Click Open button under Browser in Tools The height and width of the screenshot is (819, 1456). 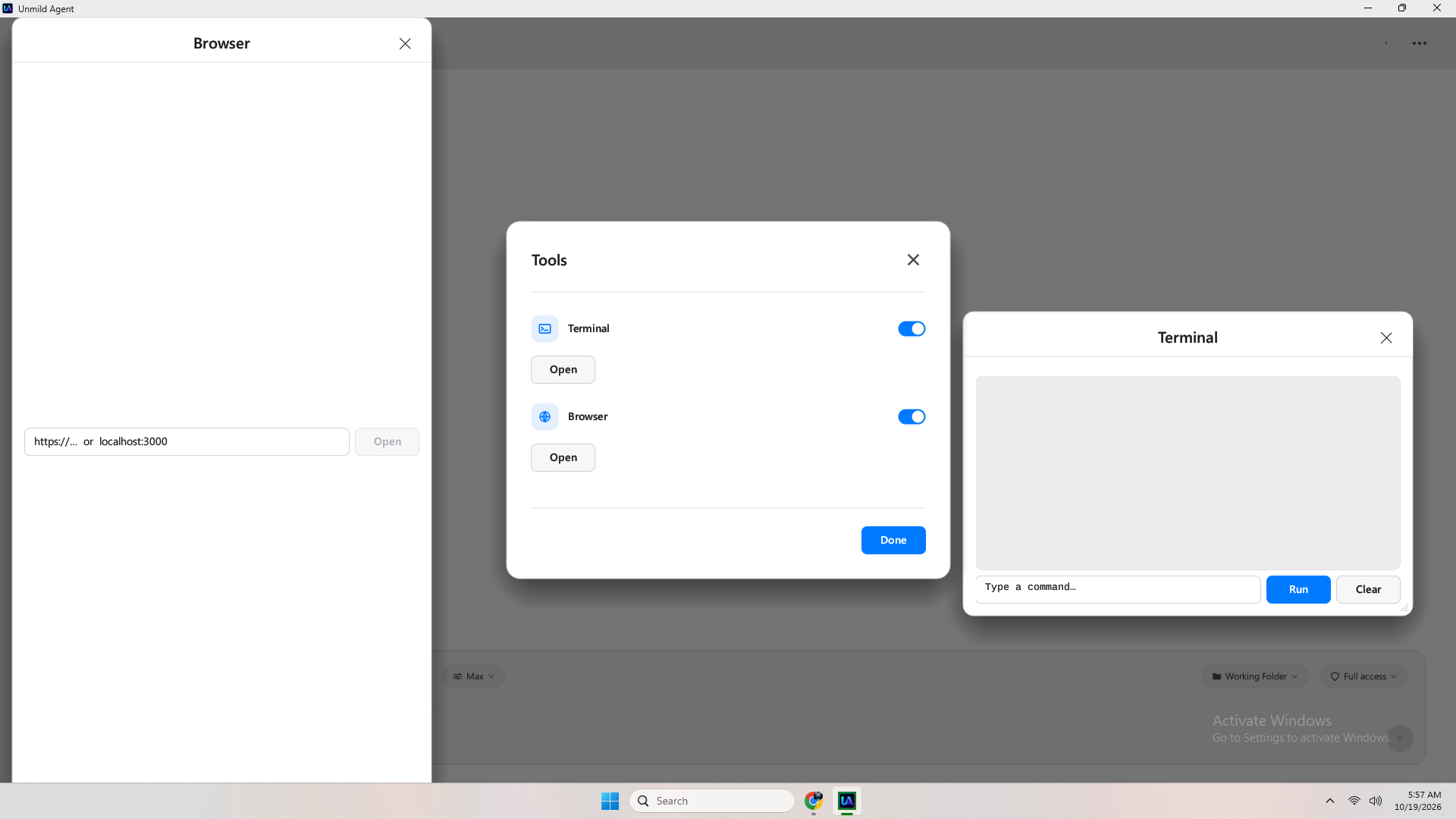pyautogui.click(x=563, y=457)
